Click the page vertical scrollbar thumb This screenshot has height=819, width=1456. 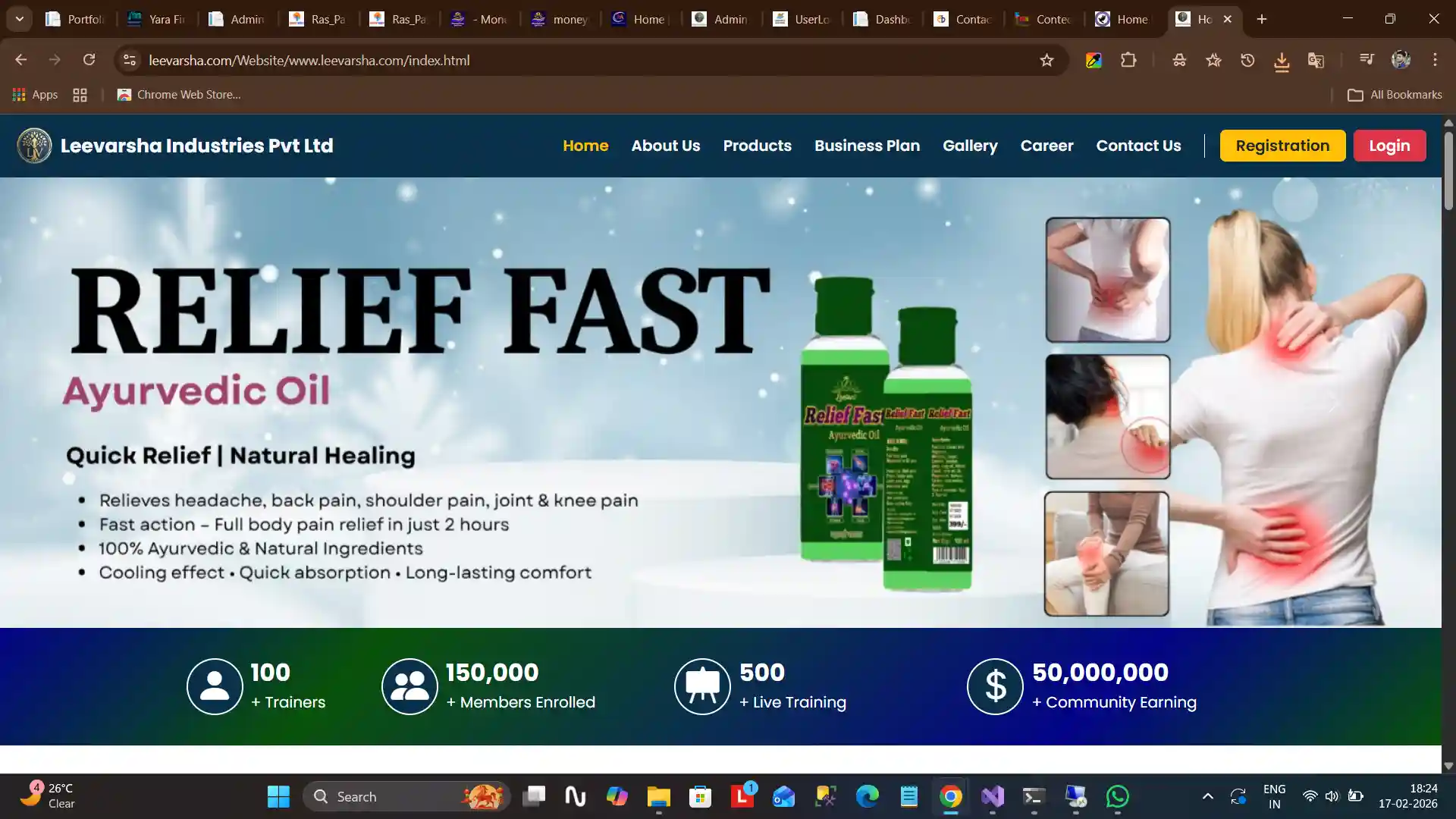1448,171
